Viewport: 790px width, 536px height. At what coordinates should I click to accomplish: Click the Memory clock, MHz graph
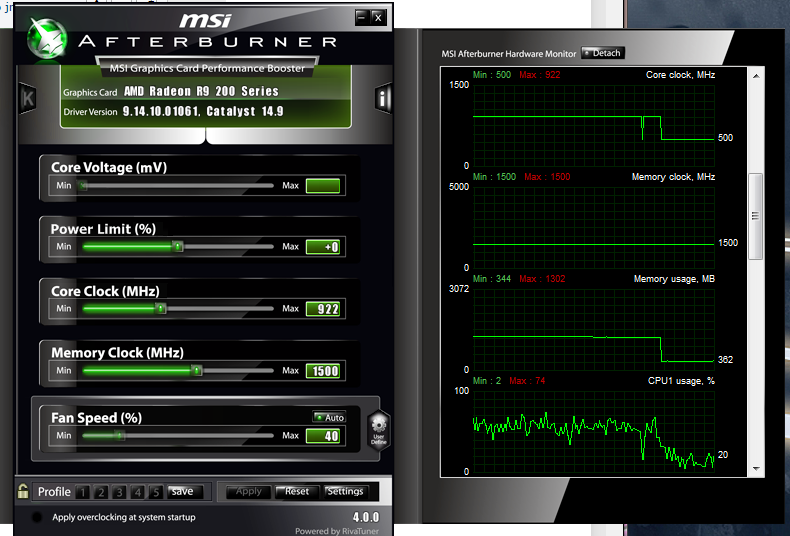(594, 228)
